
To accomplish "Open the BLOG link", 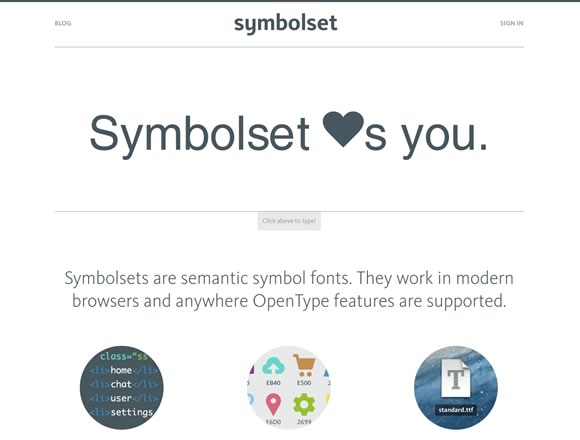I will coord(63,23).
